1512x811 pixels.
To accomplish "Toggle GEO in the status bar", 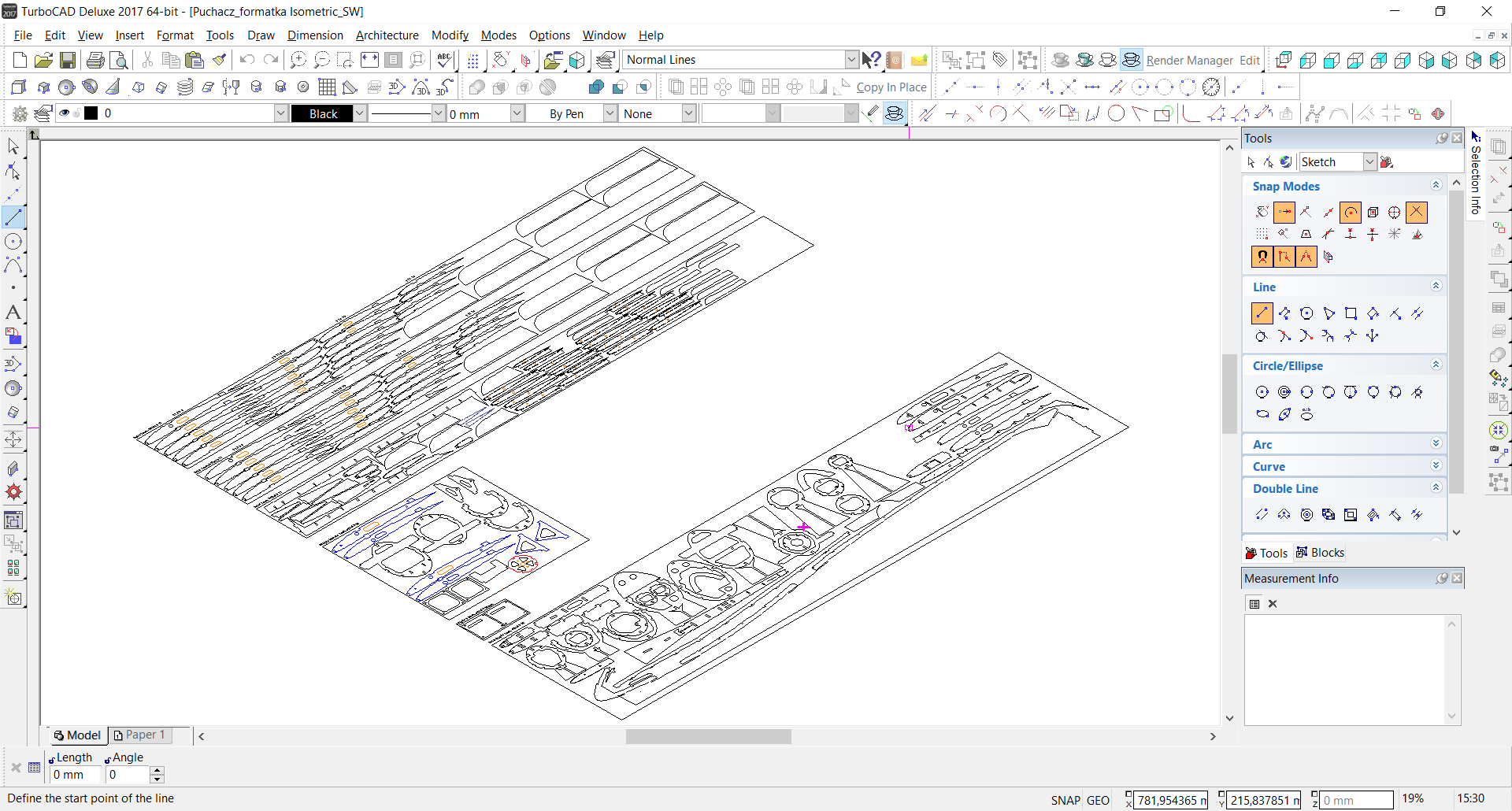I will coord(1098,800).
